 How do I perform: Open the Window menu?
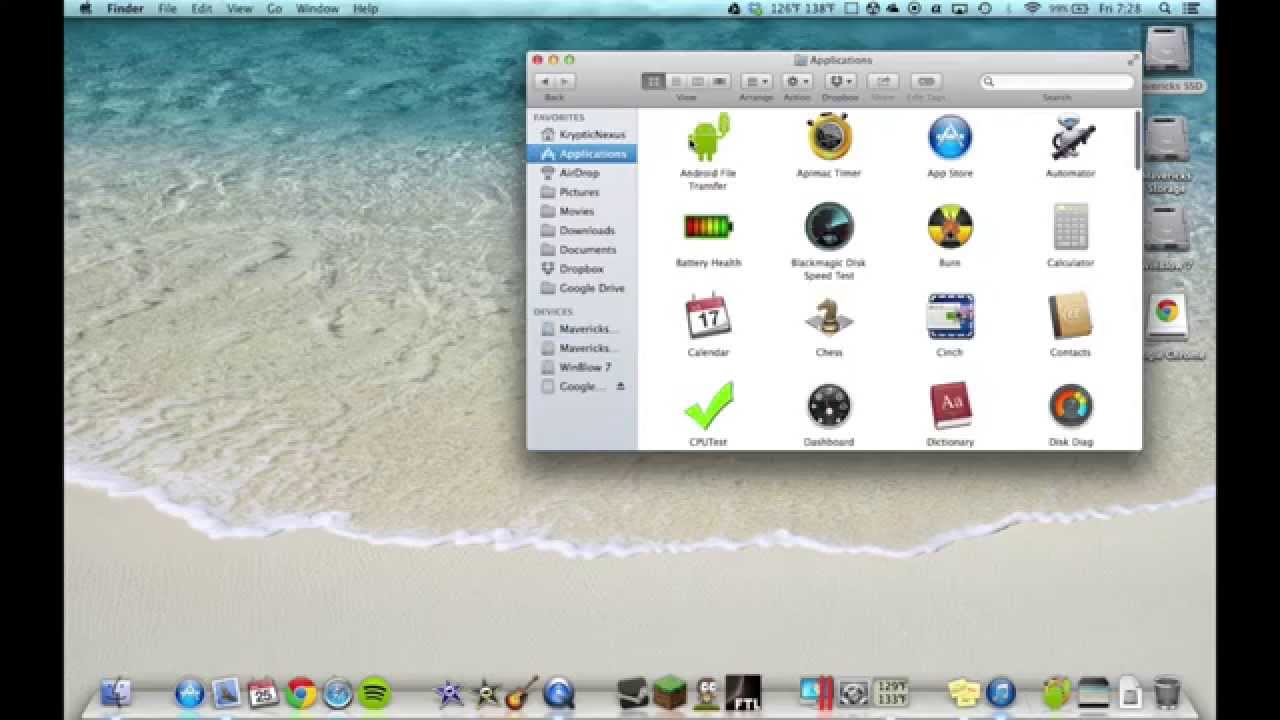click(317, 8)
